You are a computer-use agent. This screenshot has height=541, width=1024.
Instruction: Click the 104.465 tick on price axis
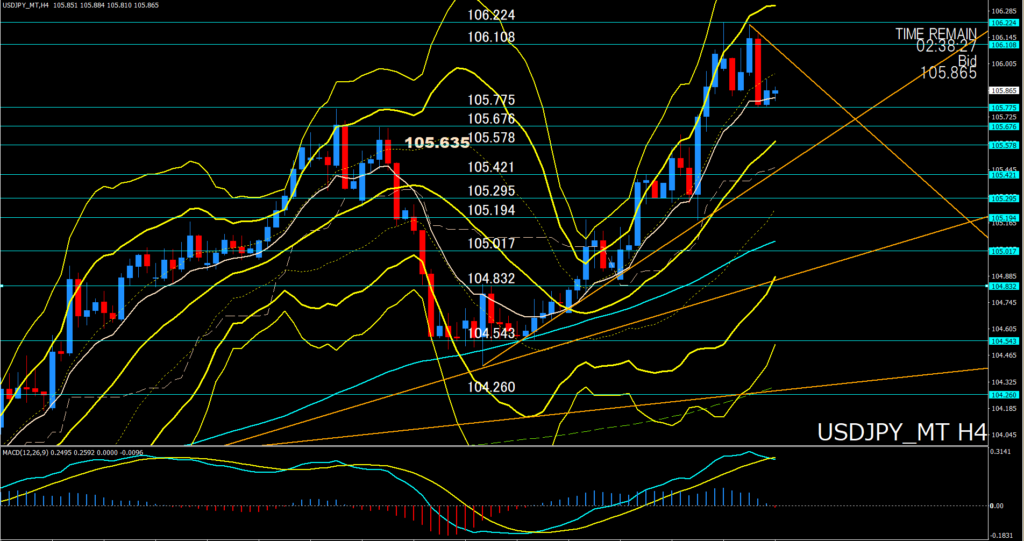pos(1002,355)
